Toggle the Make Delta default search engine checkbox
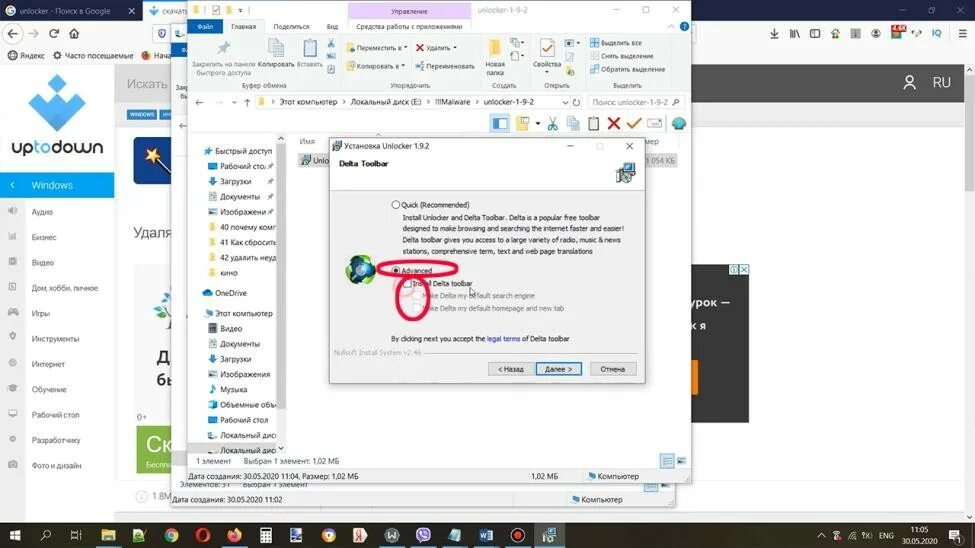 417,296
